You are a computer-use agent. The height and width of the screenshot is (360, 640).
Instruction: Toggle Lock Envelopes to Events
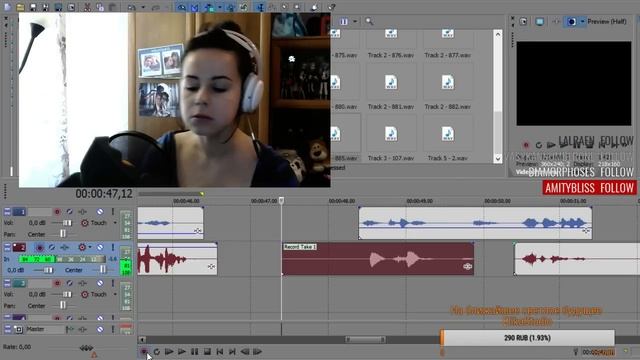231,7
